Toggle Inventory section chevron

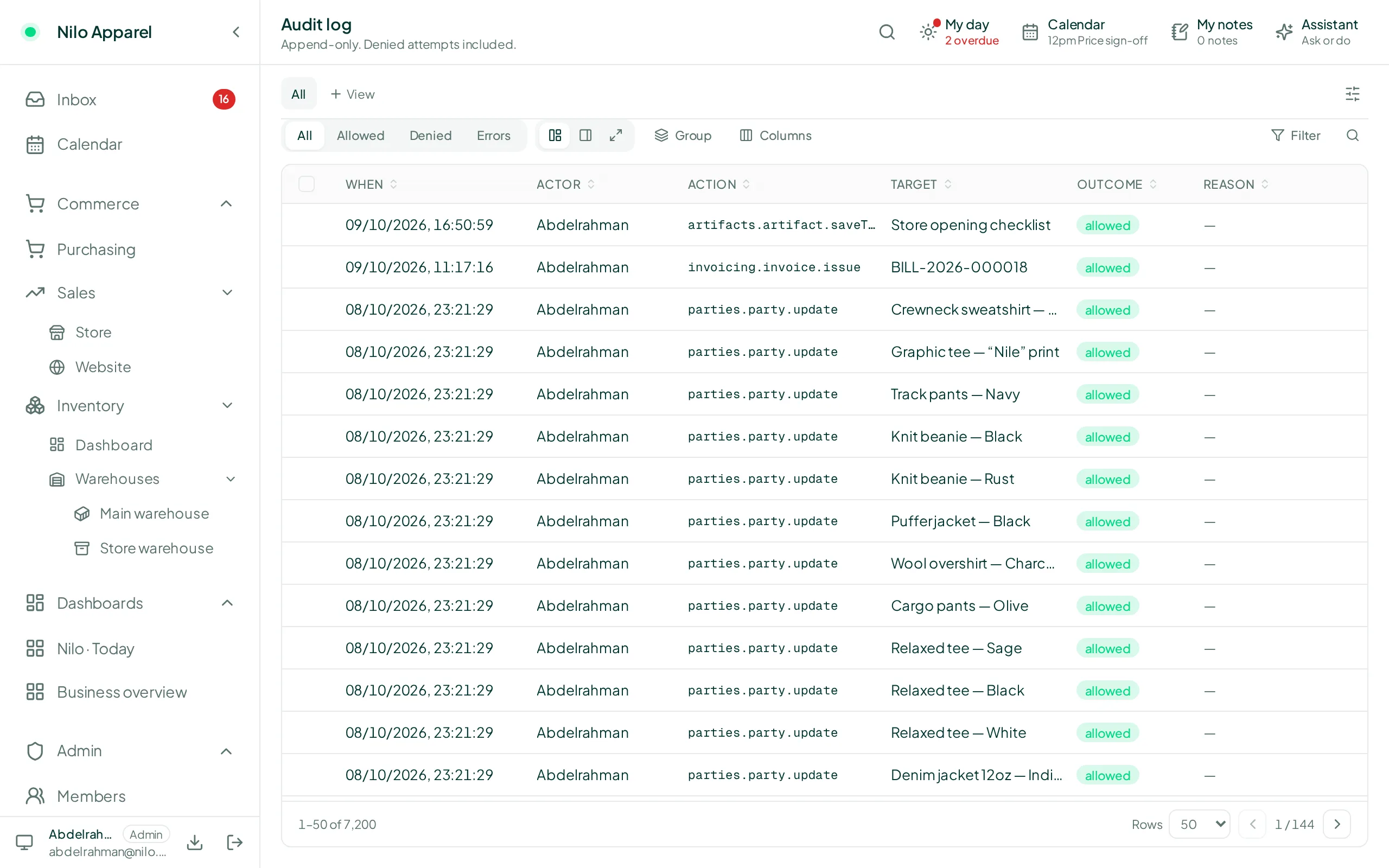point(227,406)
